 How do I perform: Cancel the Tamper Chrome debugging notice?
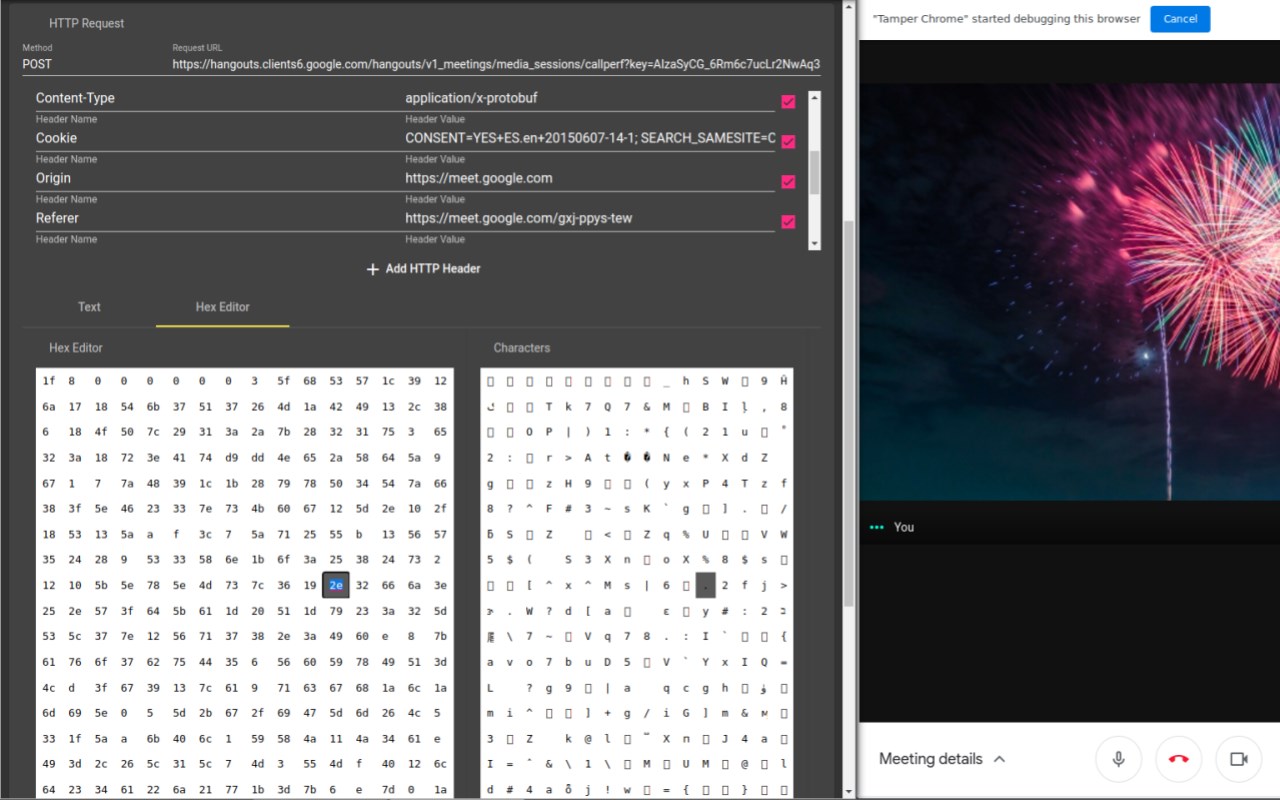pyautogui.click(x=1180, y=19)
